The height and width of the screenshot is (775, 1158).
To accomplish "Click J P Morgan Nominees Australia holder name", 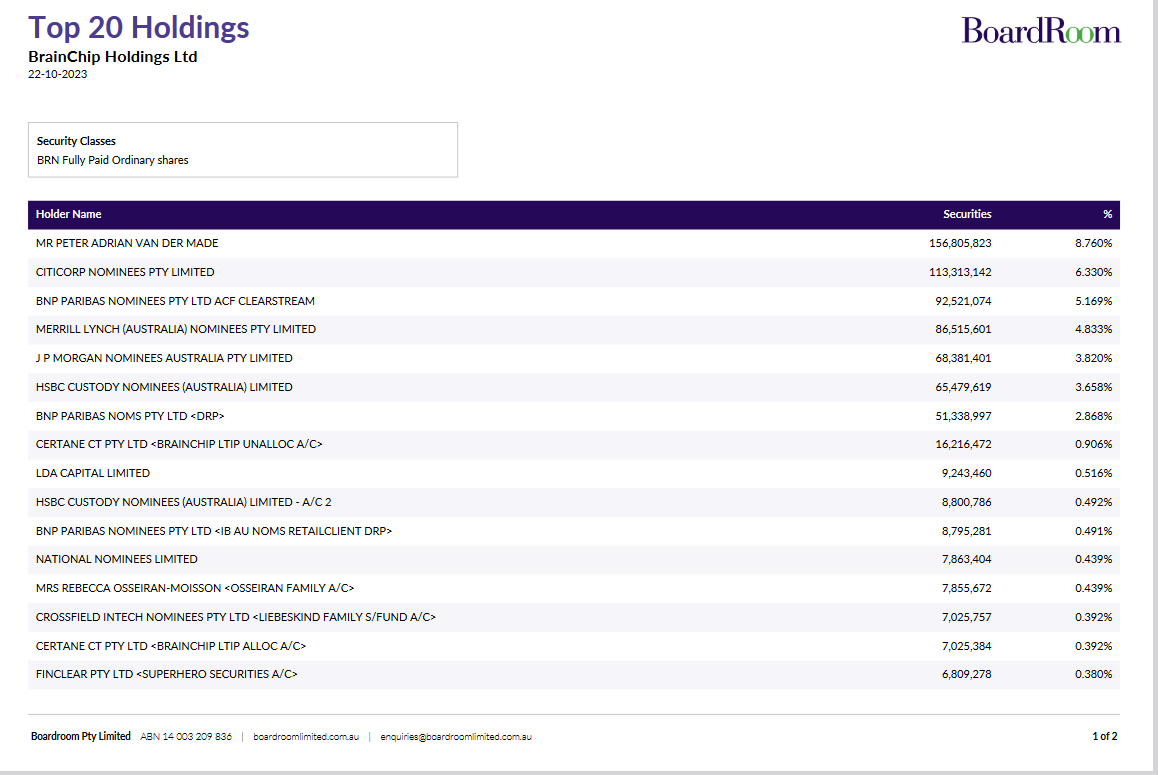I will pyautogui.click(x=164, y=358).
